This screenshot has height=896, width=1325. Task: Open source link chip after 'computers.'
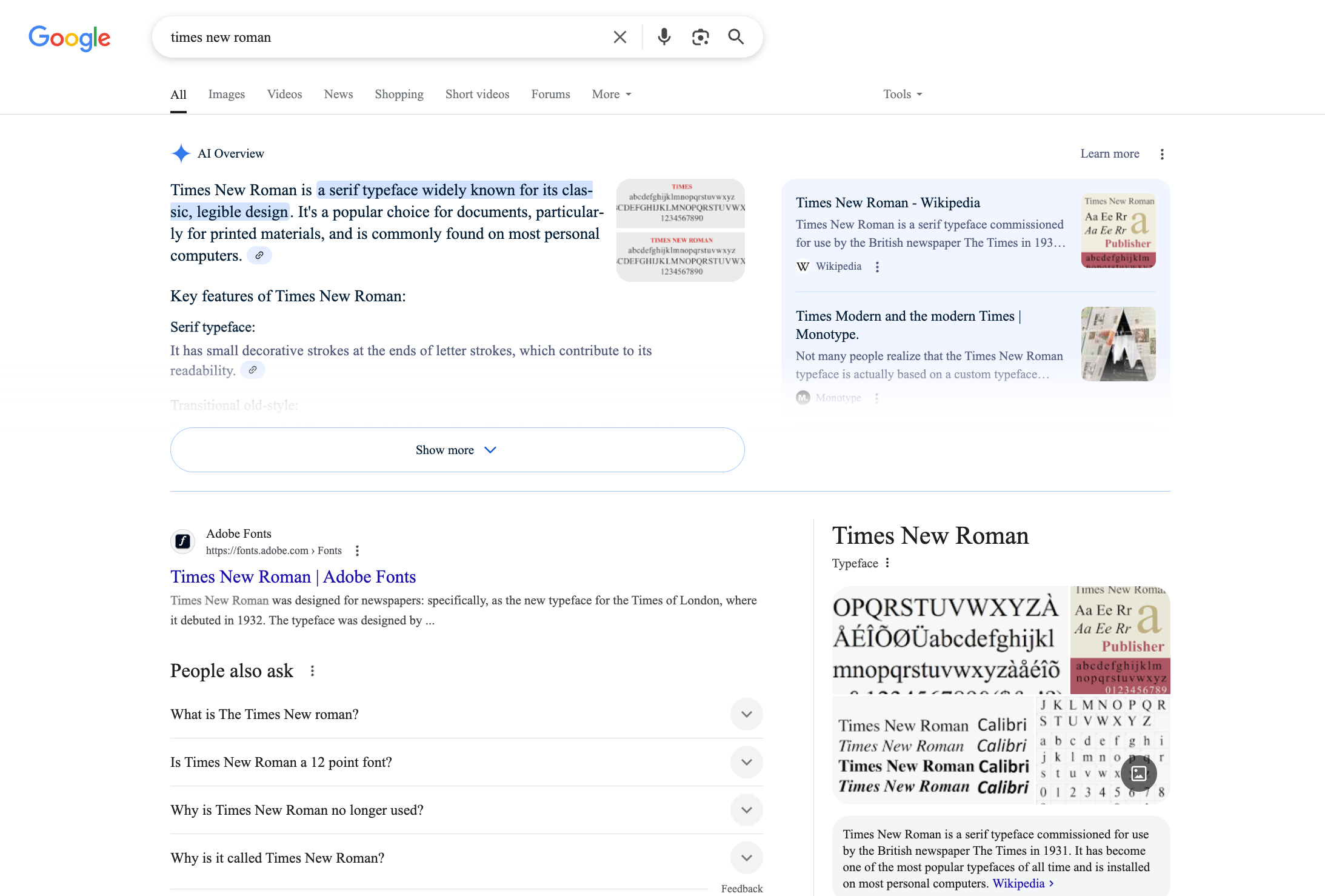[x=259, y=255]
